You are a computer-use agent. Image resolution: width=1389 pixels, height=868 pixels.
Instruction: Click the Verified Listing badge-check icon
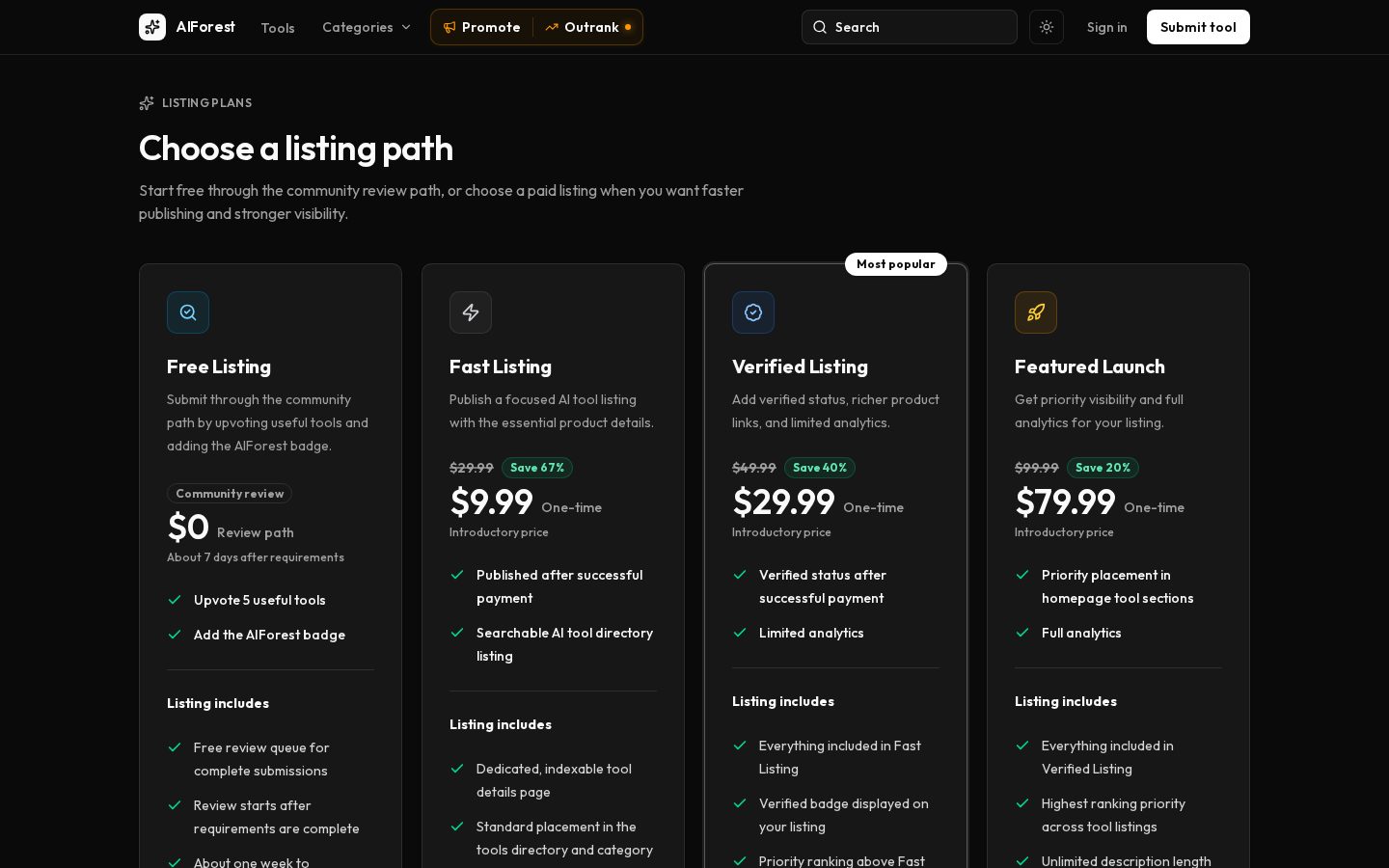pos(753,312)
